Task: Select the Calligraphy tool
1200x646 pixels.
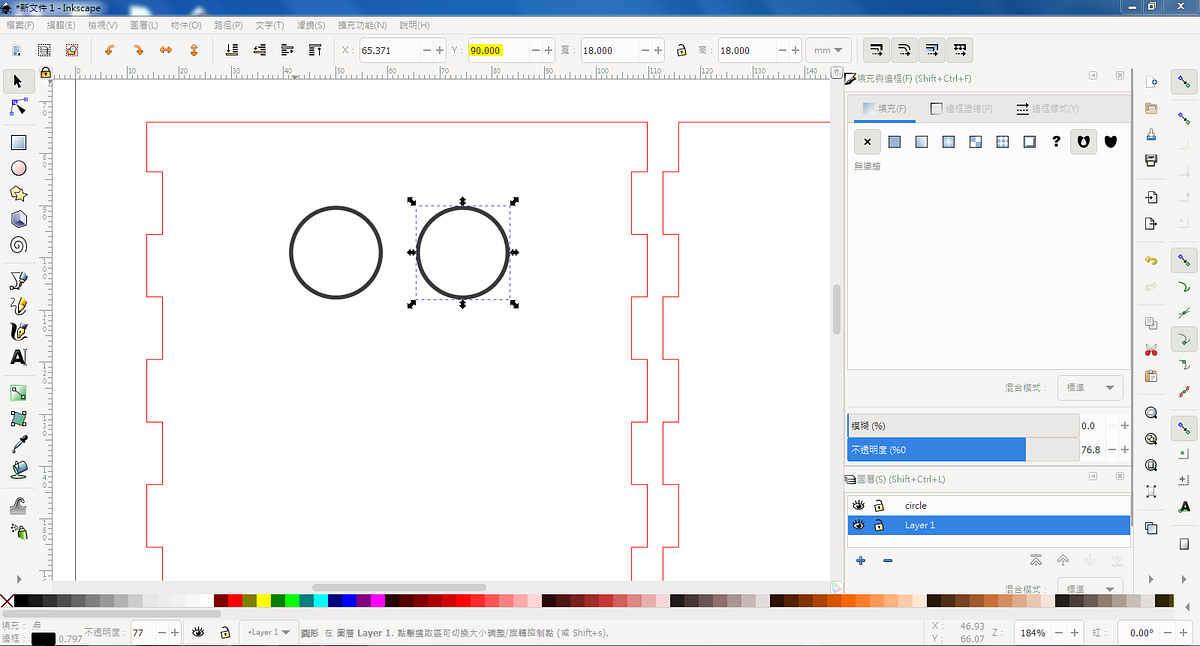Action: 18,331
